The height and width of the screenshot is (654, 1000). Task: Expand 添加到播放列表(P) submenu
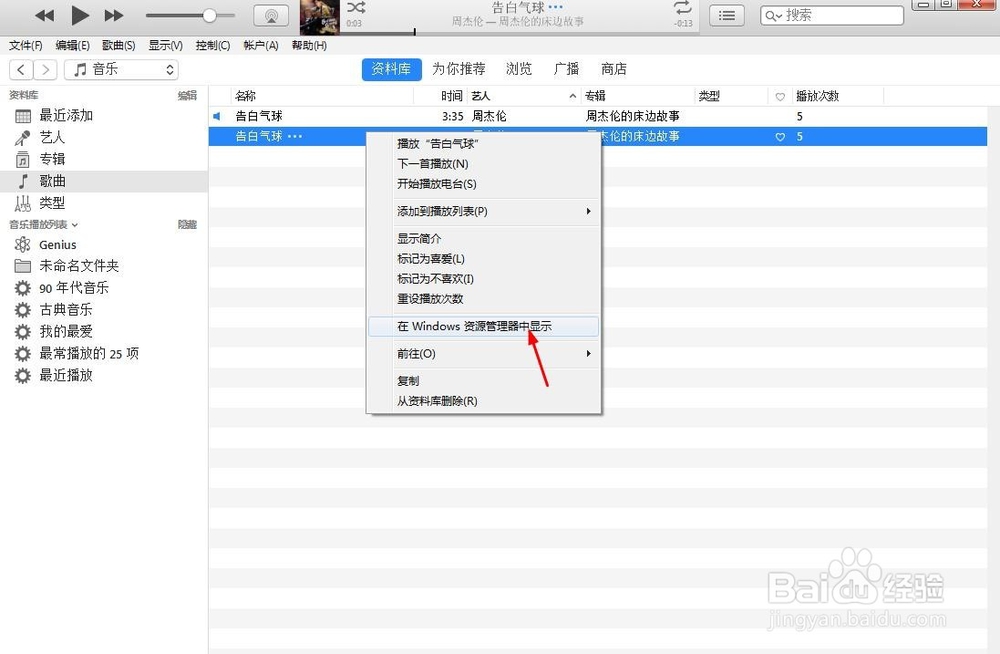coord(483,211)
